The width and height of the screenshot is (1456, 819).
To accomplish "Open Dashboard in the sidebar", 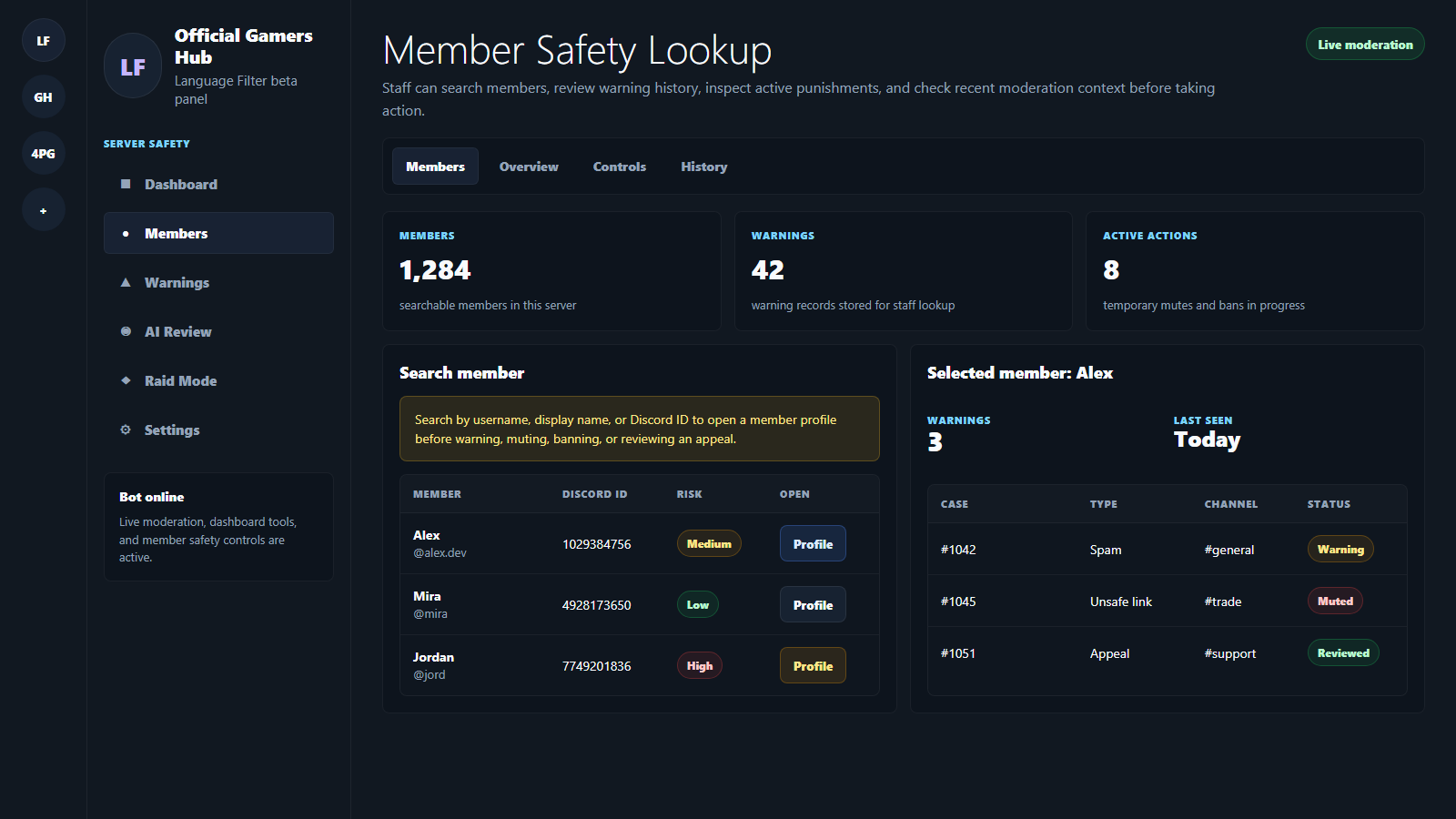I will [218, 184].
